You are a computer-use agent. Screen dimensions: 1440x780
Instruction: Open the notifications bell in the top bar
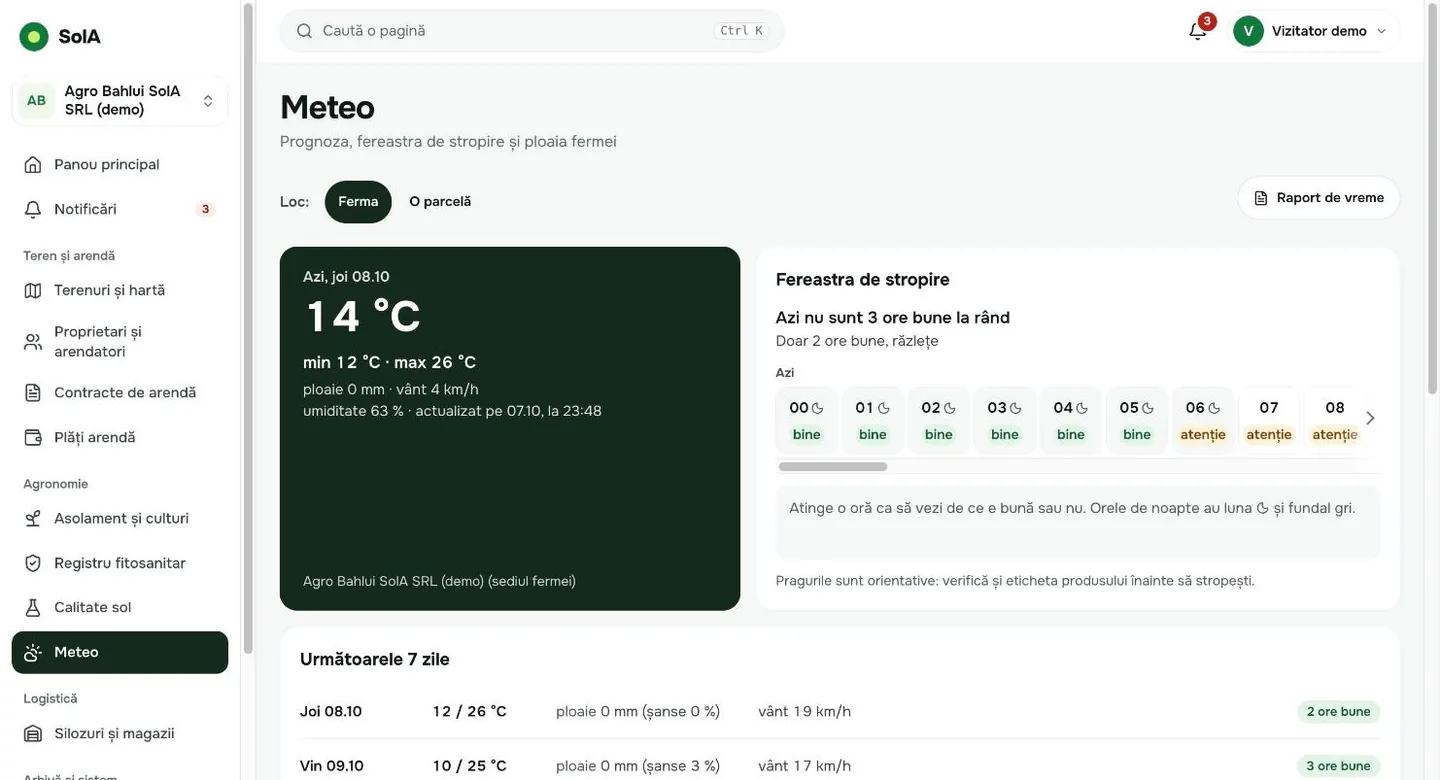click(x=1197, y=31)
